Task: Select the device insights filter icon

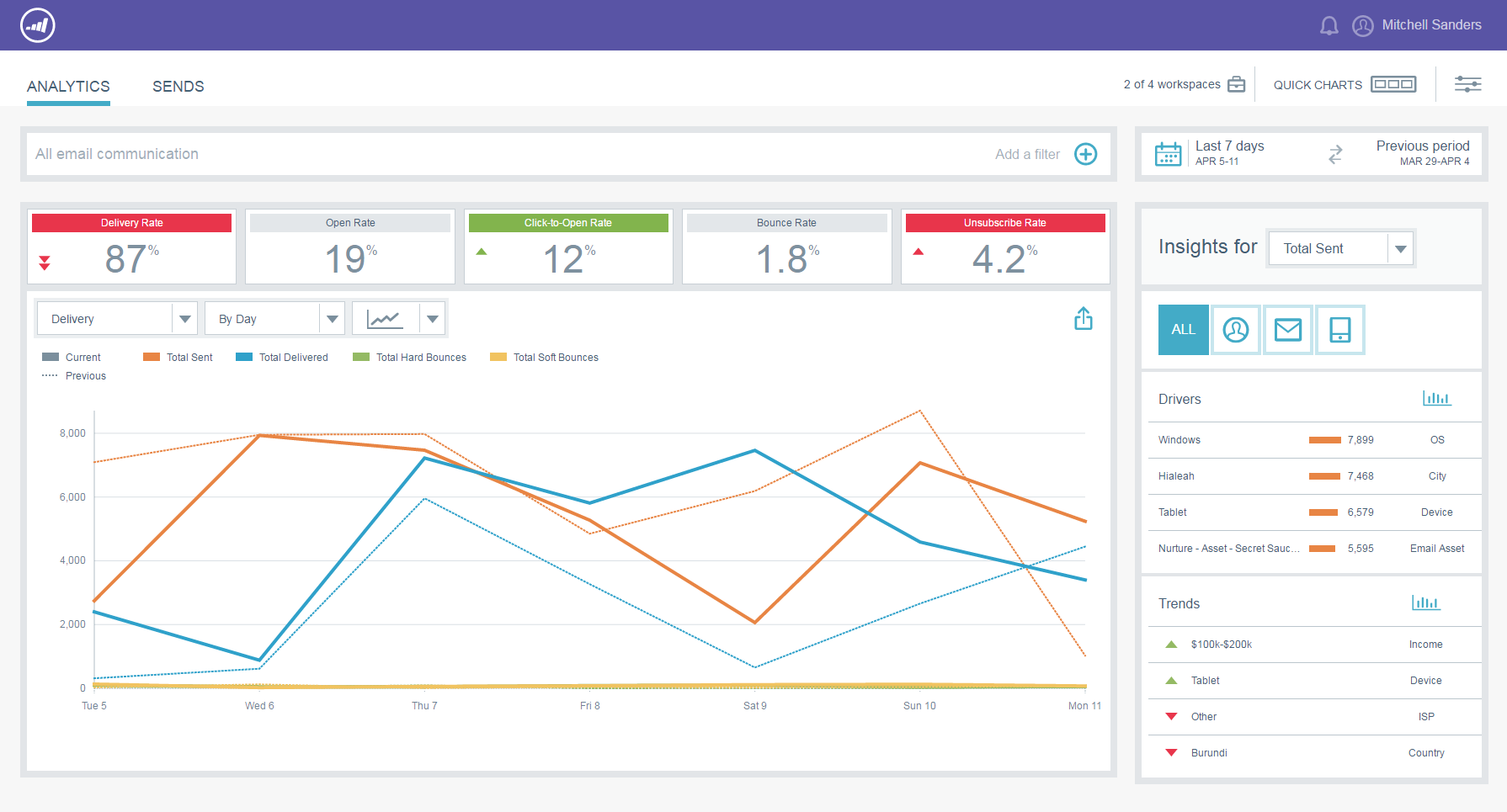Action: [1339, 330]
